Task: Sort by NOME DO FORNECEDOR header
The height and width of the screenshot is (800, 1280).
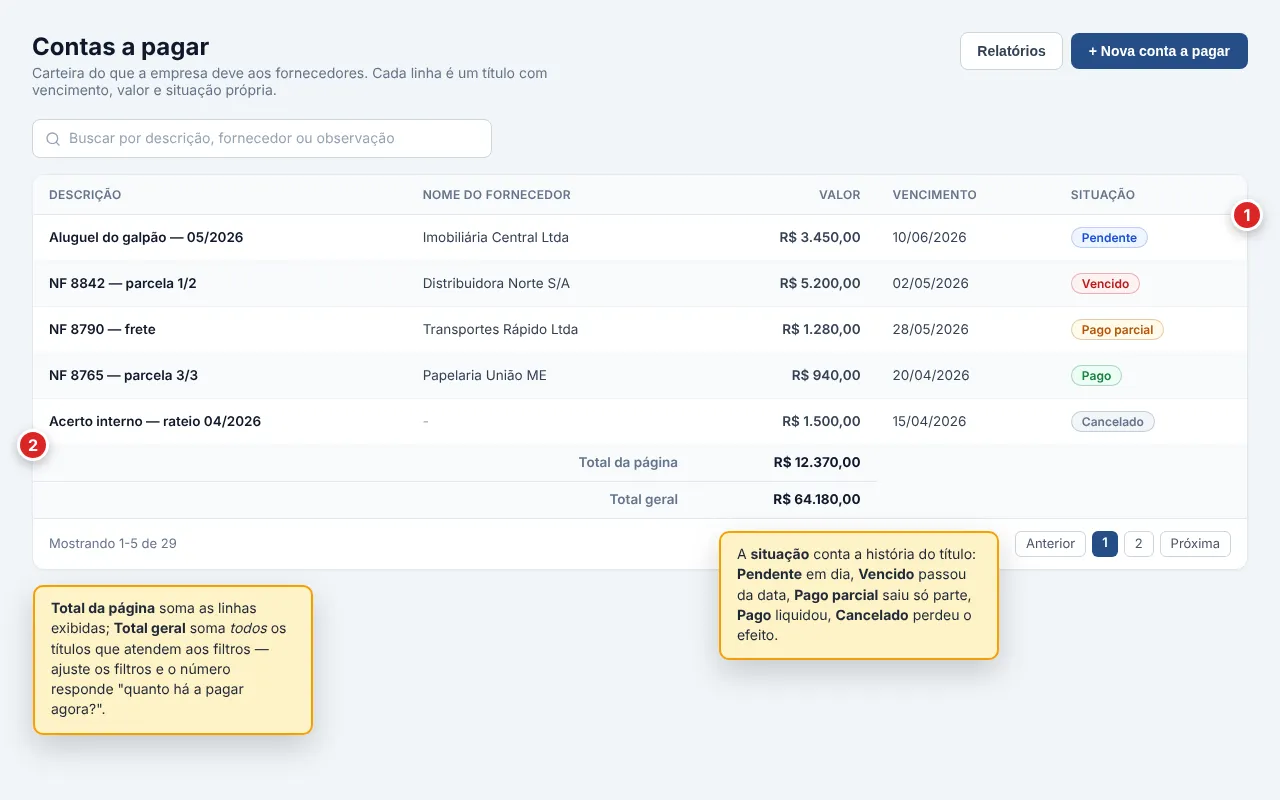Action: coord(497,195)
